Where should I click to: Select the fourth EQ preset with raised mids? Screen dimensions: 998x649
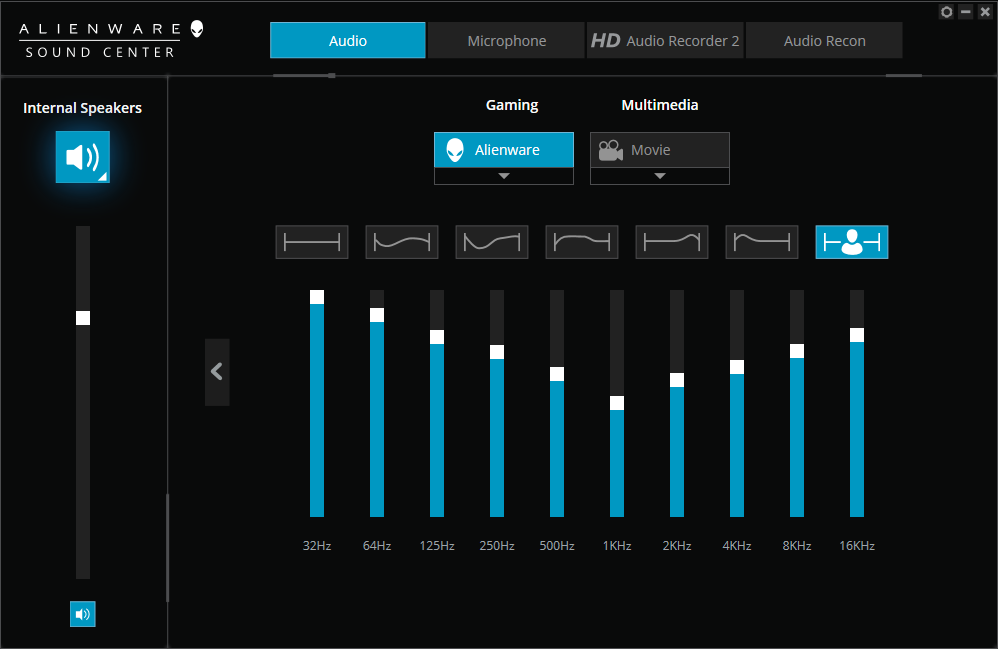(582, 242)
